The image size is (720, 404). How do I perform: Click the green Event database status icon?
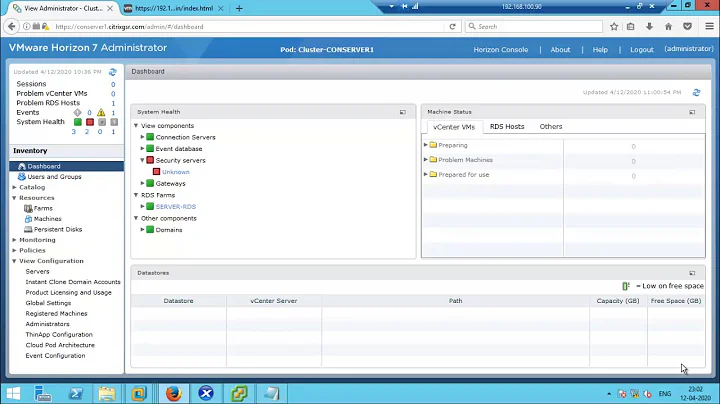(150, 148)
